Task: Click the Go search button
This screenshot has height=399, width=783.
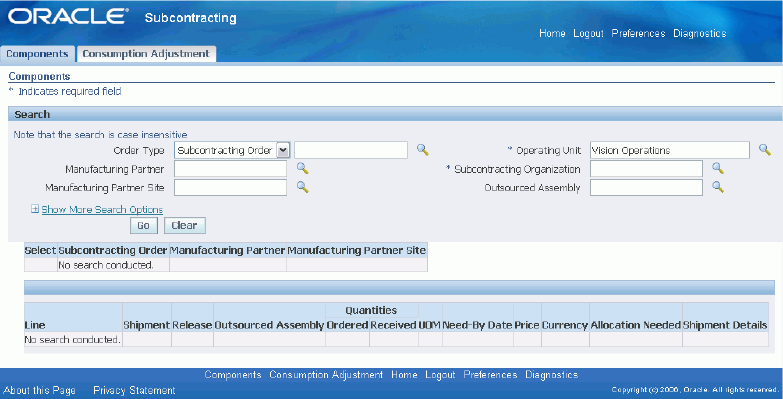Action: (x=143, y=225)
